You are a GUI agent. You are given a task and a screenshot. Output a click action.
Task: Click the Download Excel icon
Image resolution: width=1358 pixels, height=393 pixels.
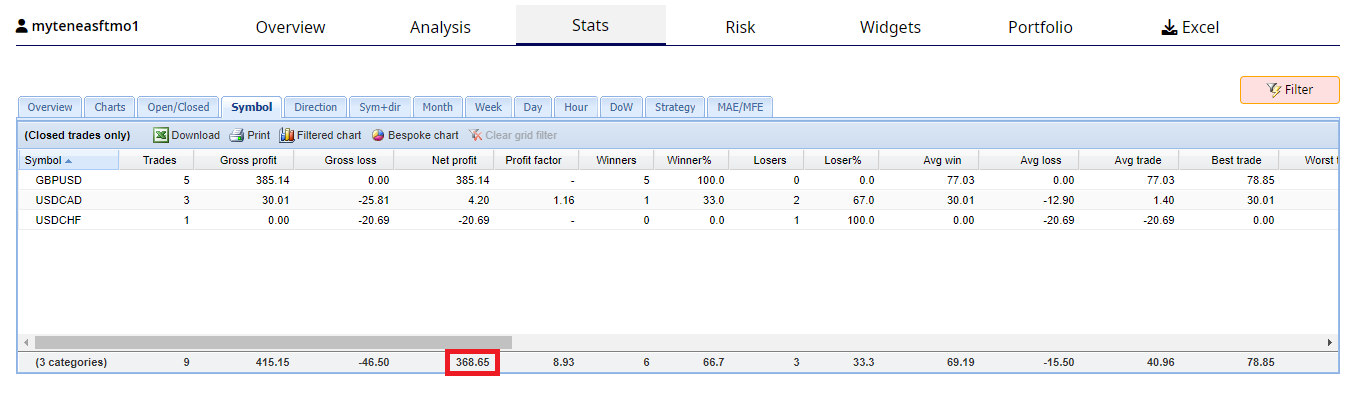tap(160, 135)
